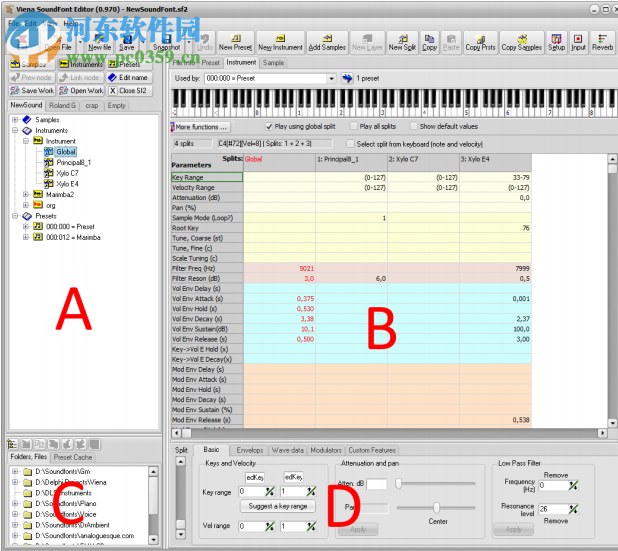Screen dimensions: 618x551
Task: Click the Pan slider above Center
Action: point(436,508)
